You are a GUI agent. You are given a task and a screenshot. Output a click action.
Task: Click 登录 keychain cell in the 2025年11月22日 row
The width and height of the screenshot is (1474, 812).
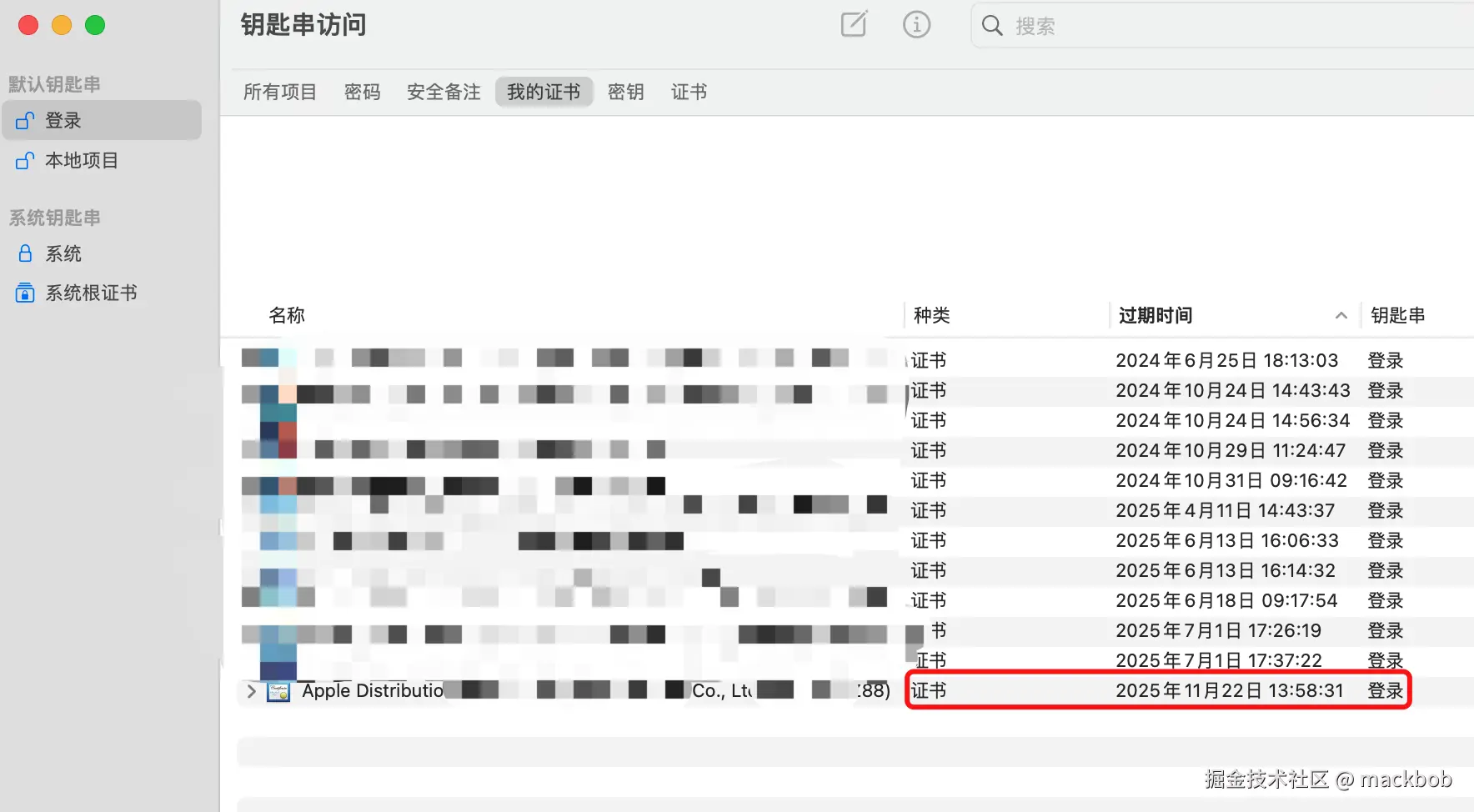pyautogui.click(x=1386, y=690)
